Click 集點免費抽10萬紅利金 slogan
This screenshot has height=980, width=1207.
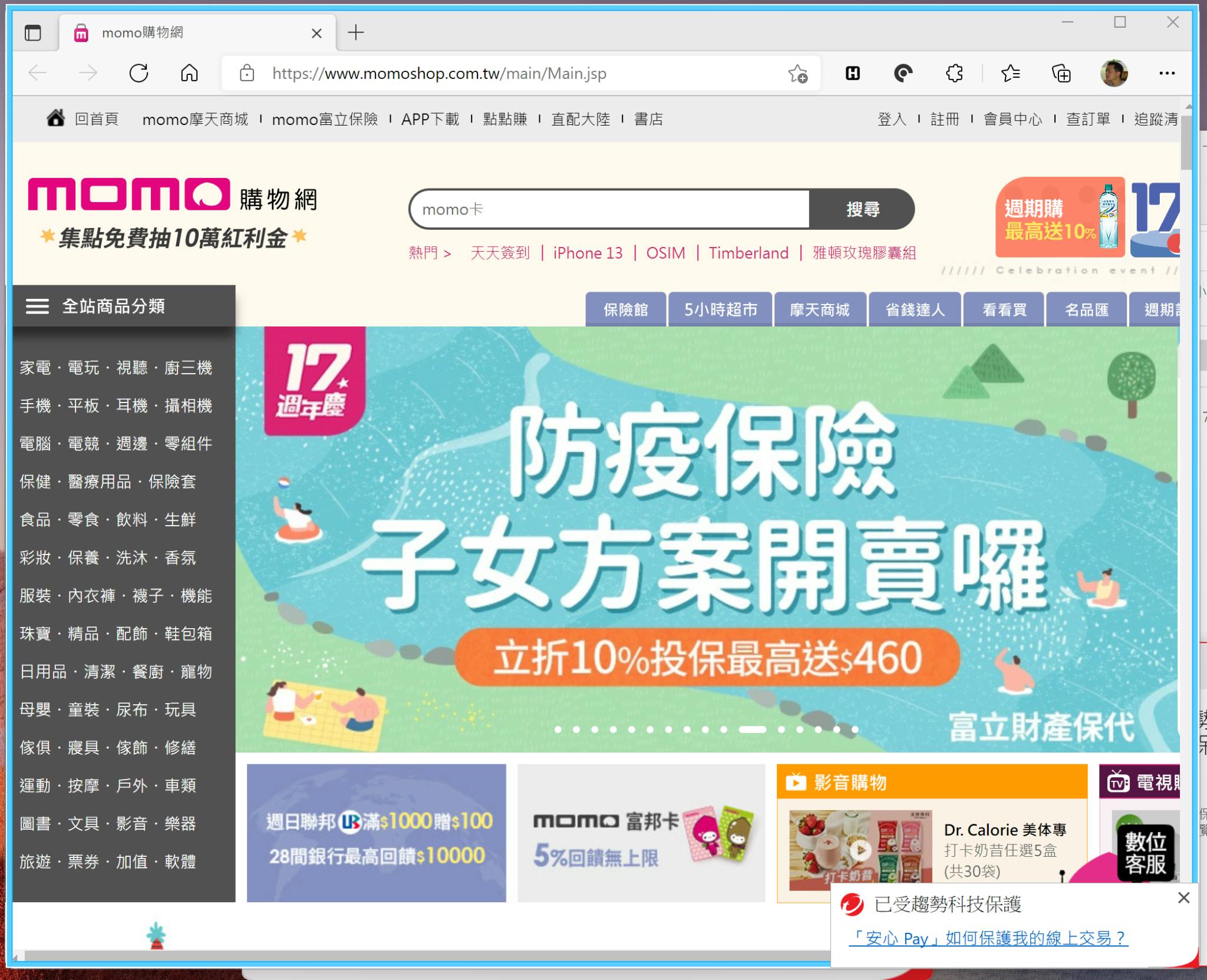click(173, 238)
